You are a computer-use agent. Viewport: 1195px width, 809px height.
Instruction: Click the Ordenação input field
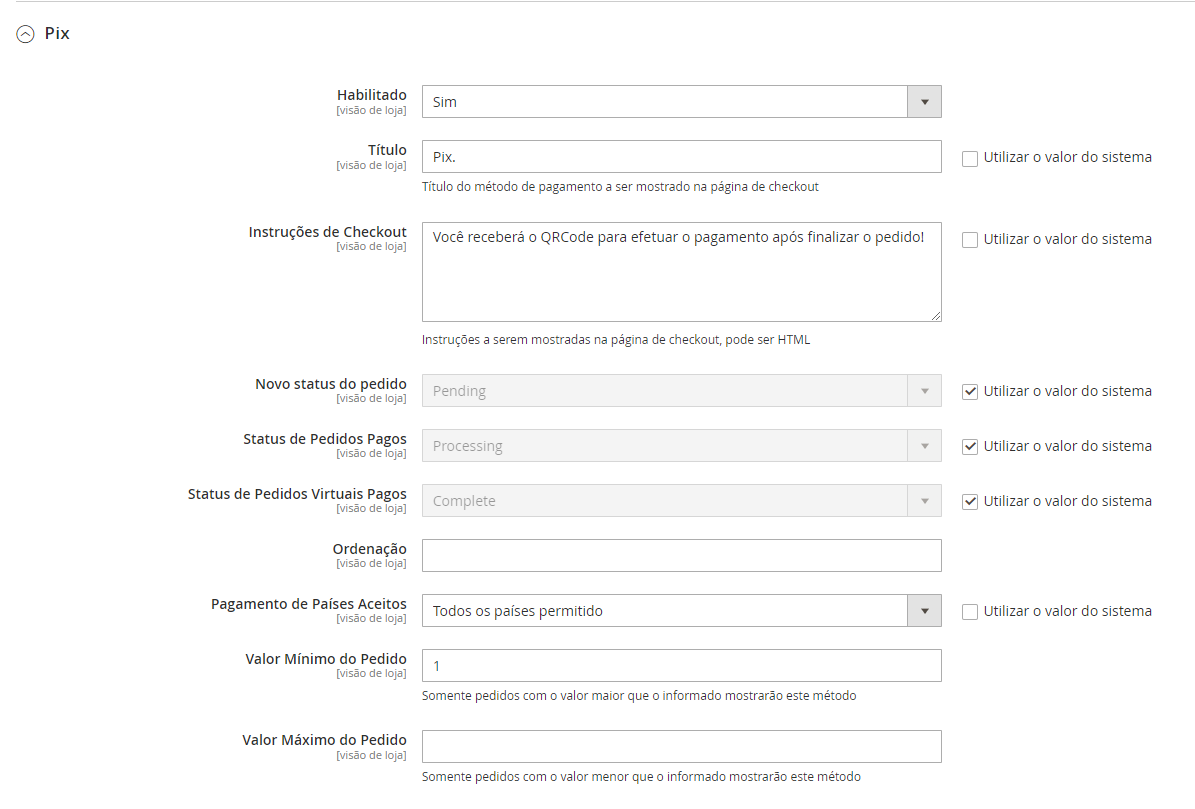click(x=681, y=555)
